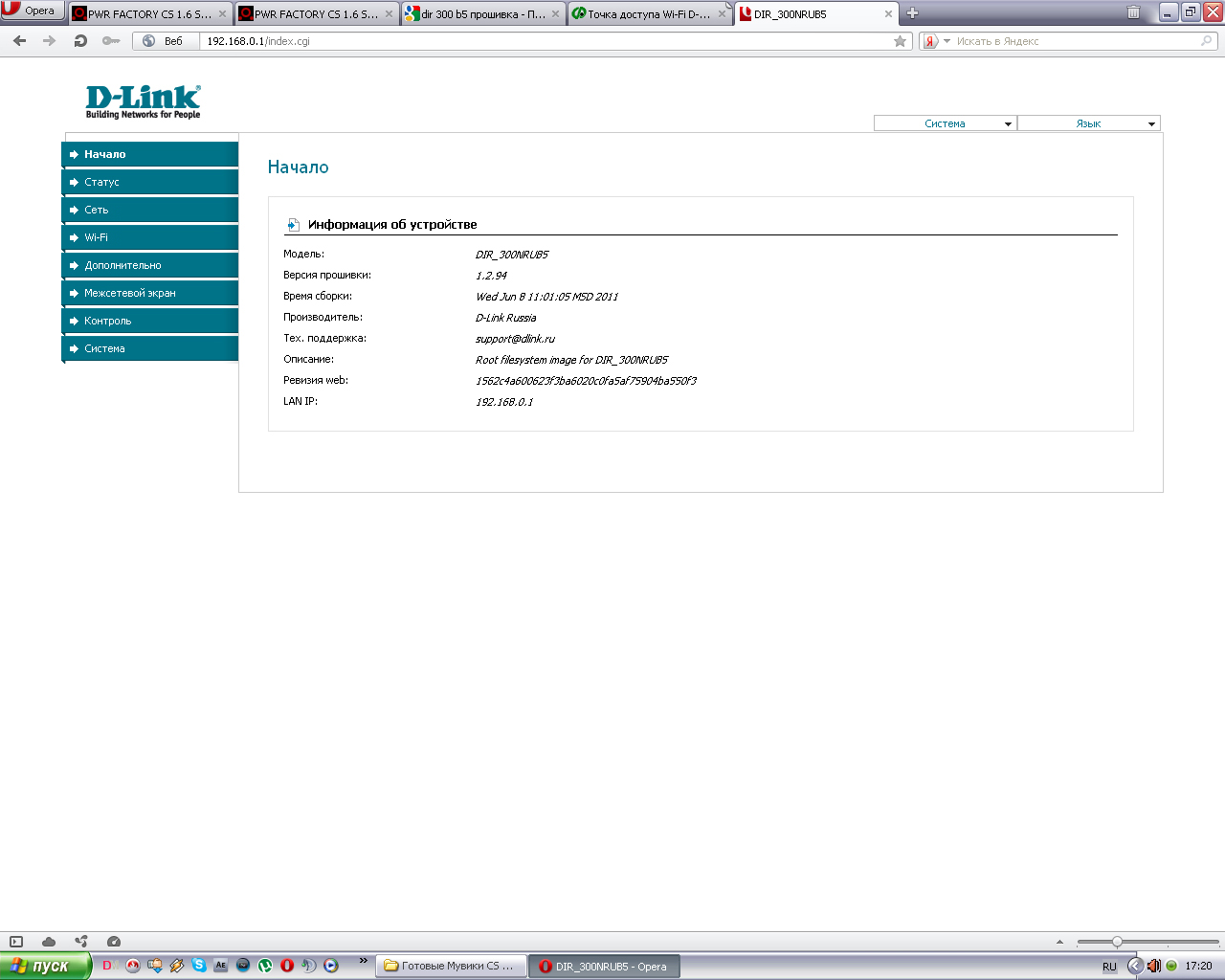1225x980 pixels.
Task: Reload the router page
Action: point(80,41)
